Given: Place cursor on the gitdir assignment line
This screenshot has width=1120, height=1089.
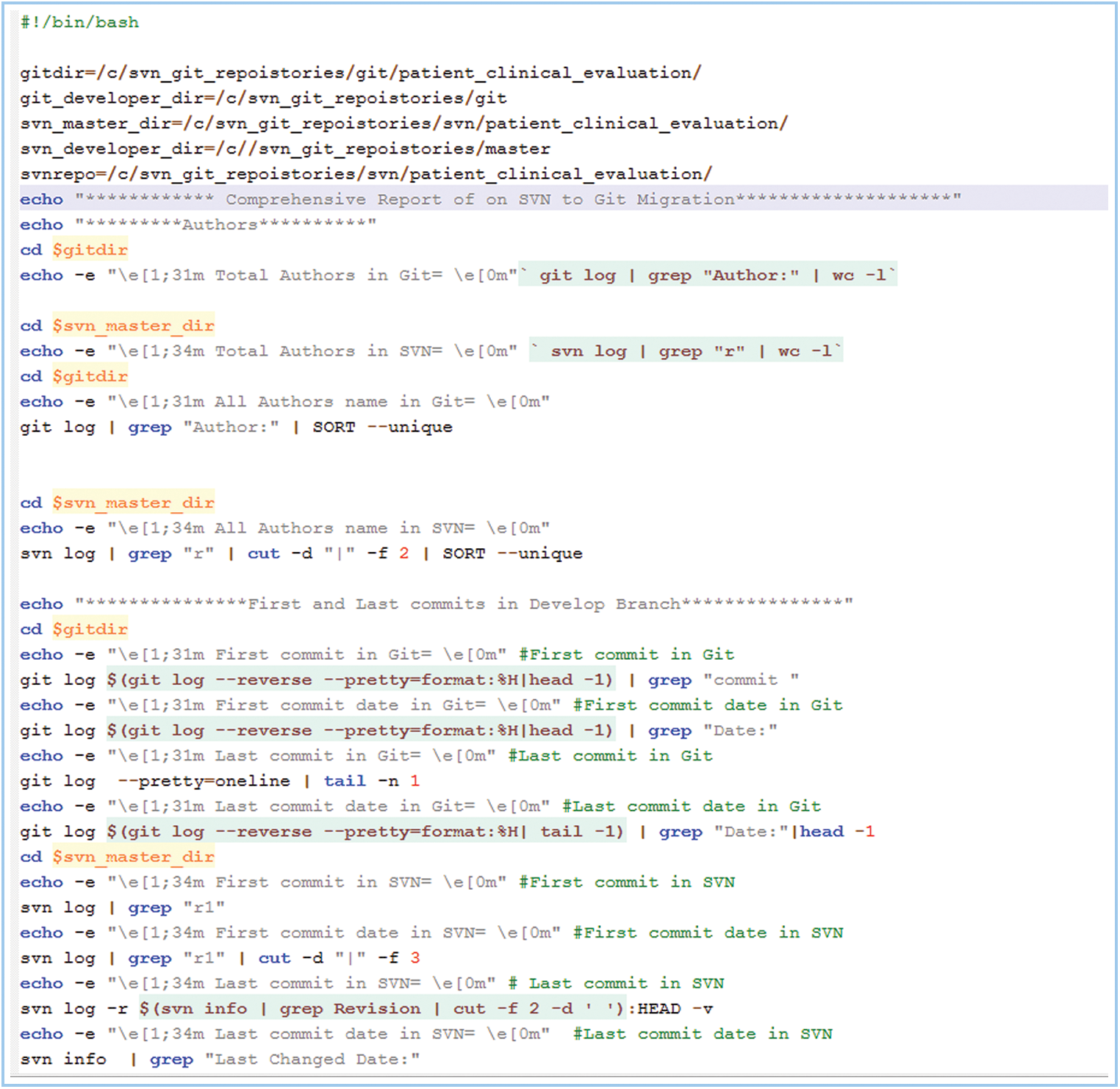Looking at the screenshot, I should tap(360, 73).
